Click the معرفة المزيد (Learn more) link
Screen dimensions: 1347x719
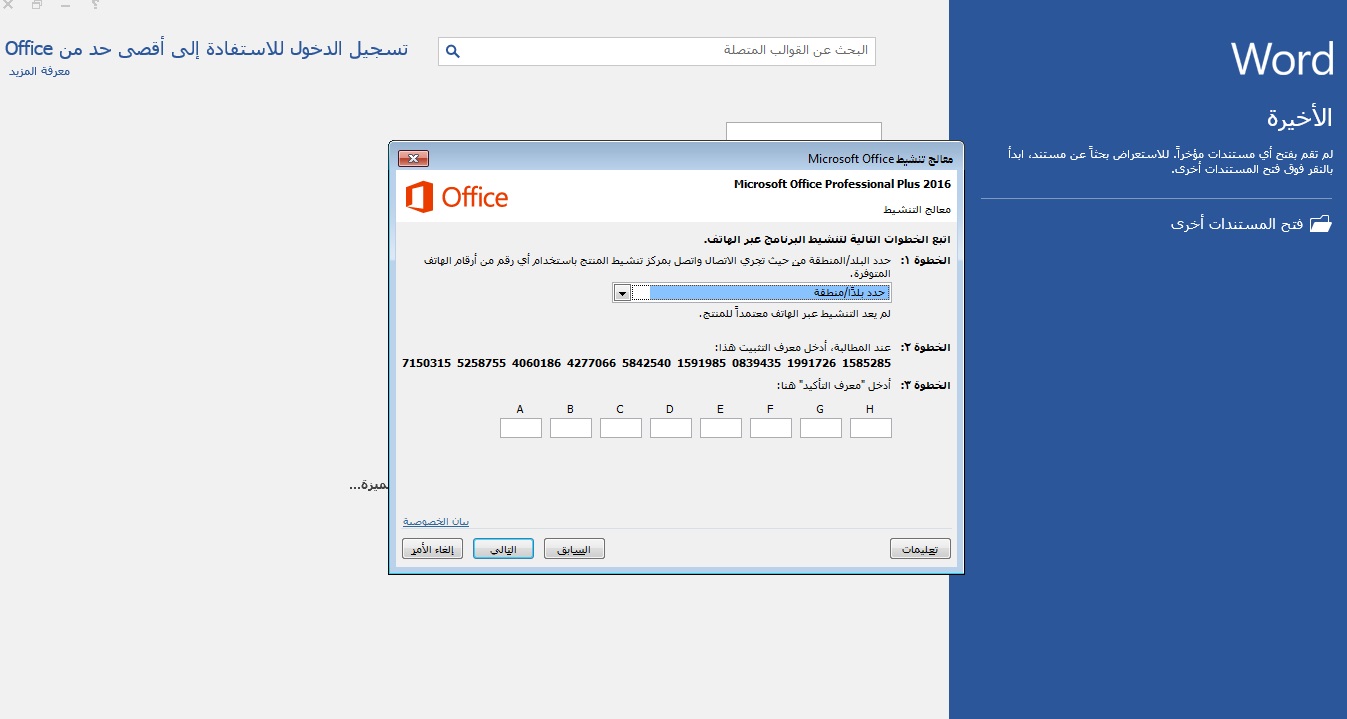(x=40, y=71)
